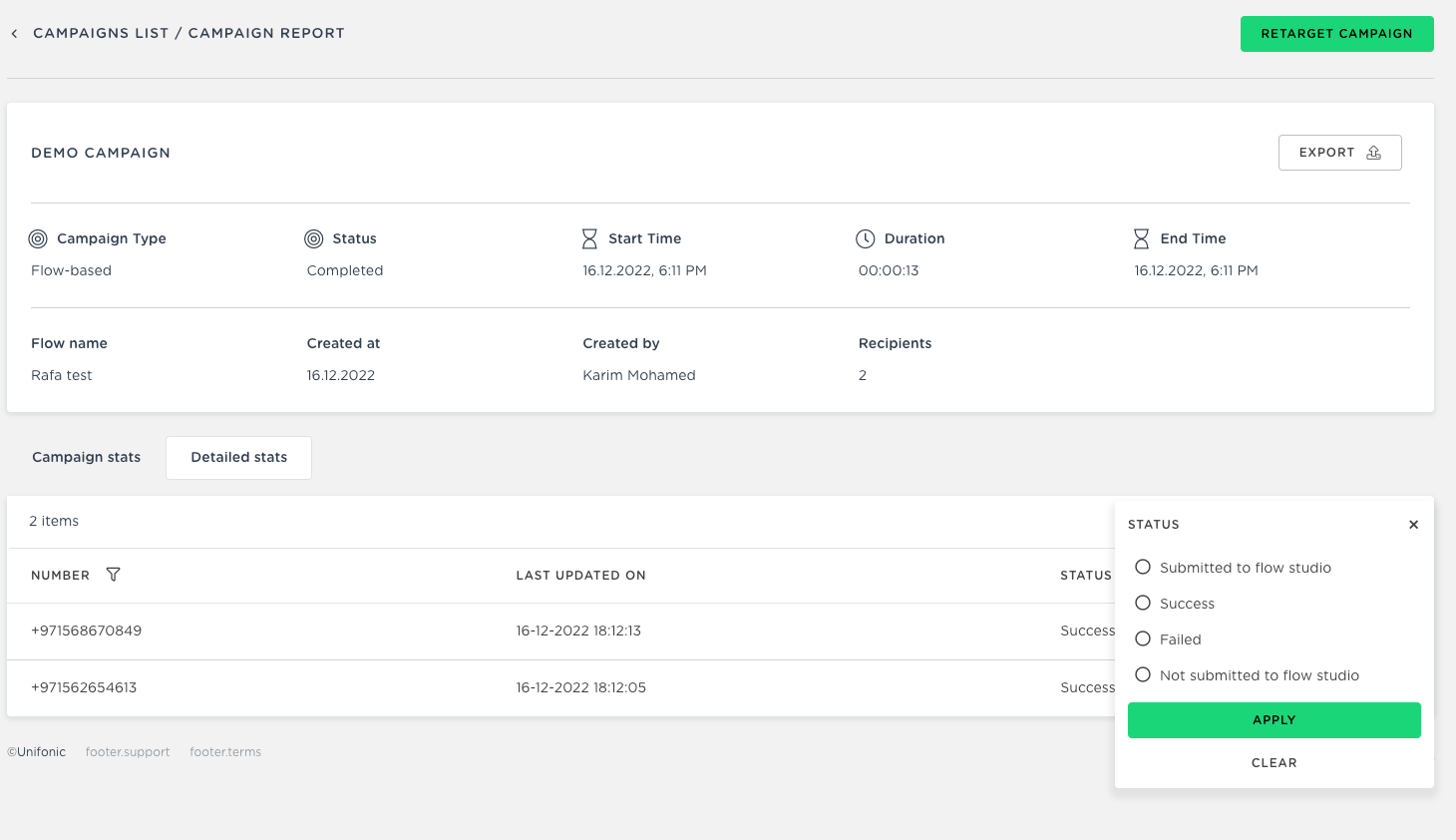Click the End Time hourglass icon
Image resolution: width=1456 pixels, height=840 pixels.
tap(1142, 238)
